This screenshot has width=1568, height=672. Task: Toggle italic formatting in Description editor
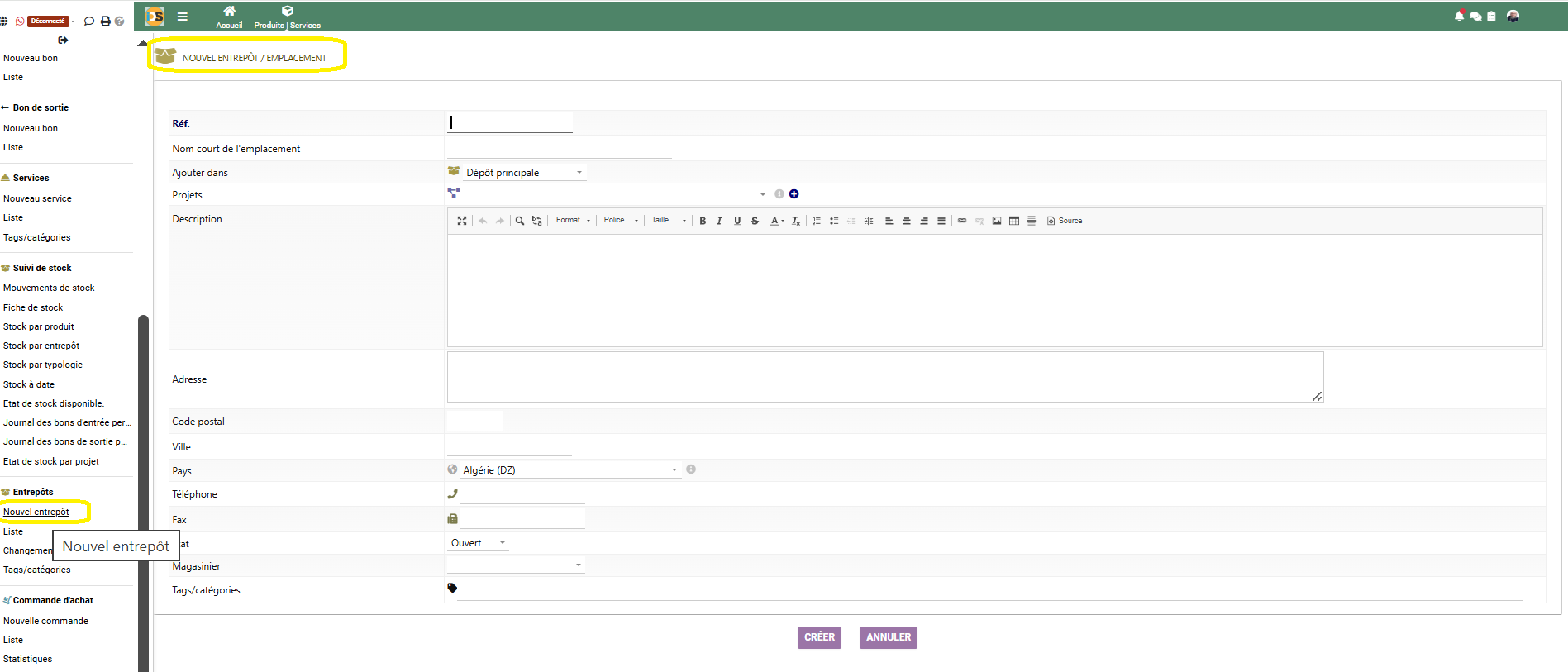[719, 221]
